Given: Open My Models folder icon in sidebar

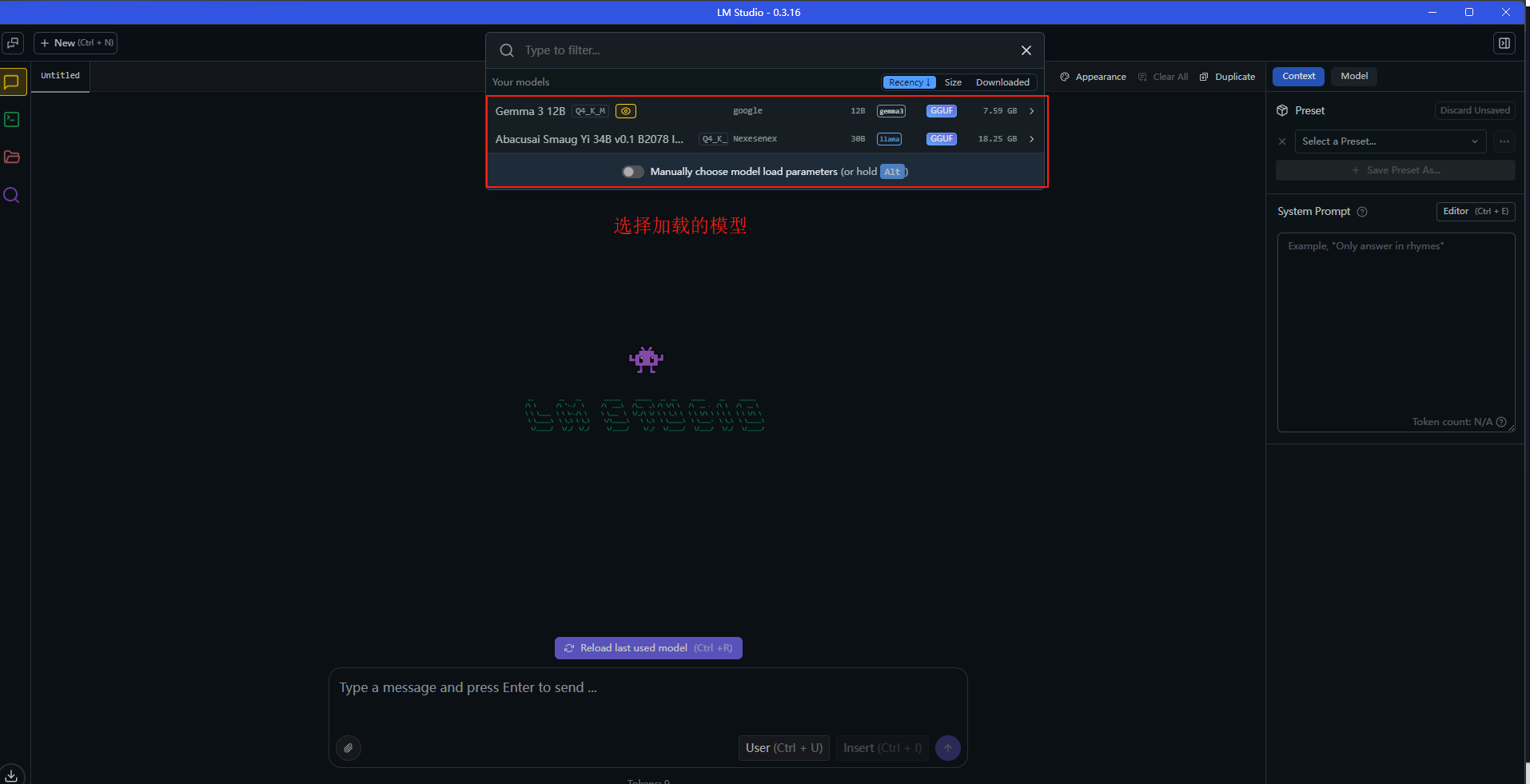Looking at the screenshot, I should [12, 157].
